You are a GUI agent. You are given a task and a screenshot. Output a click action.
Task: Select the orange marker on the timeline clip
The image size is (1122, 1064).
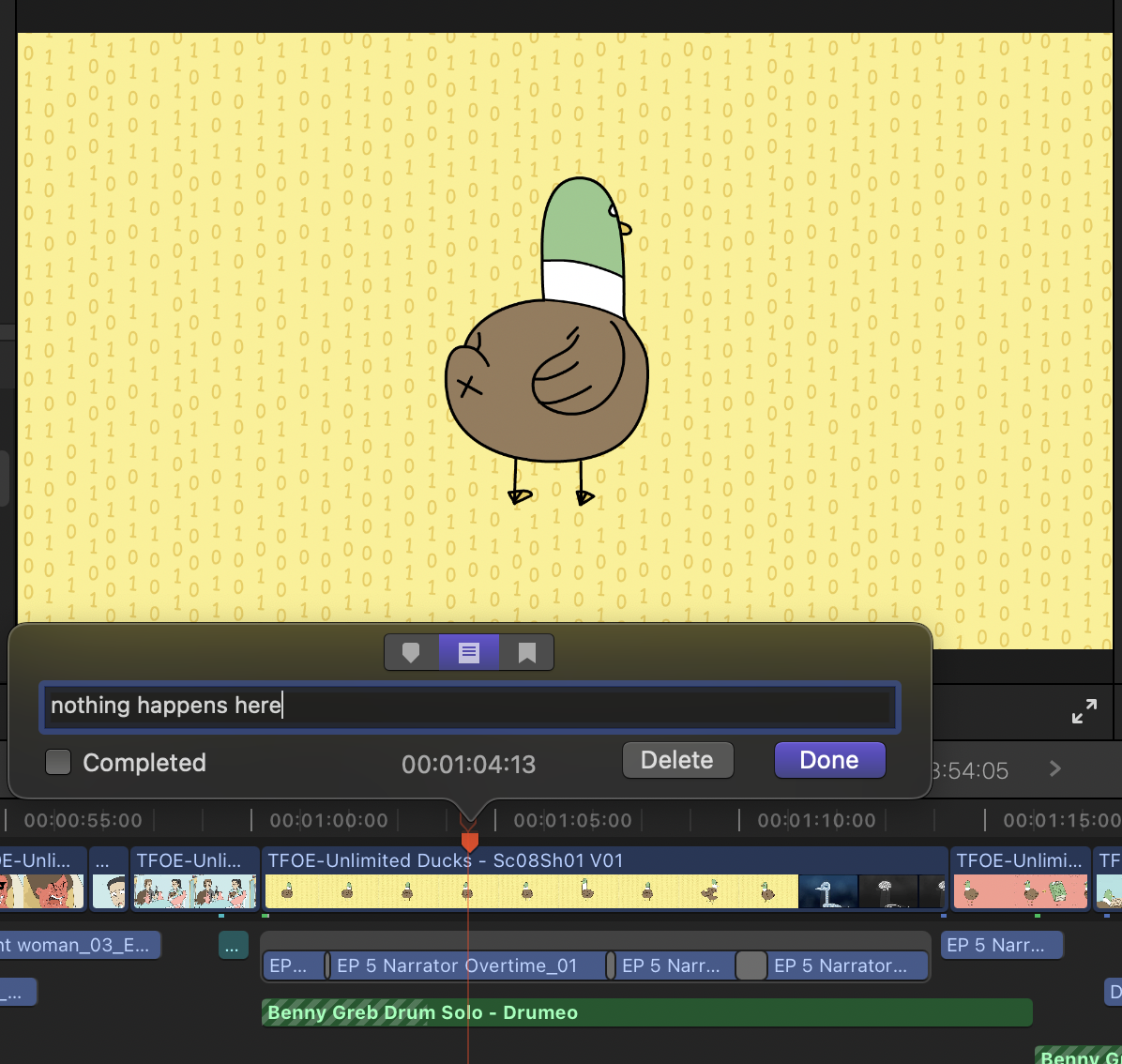point(469,841)
